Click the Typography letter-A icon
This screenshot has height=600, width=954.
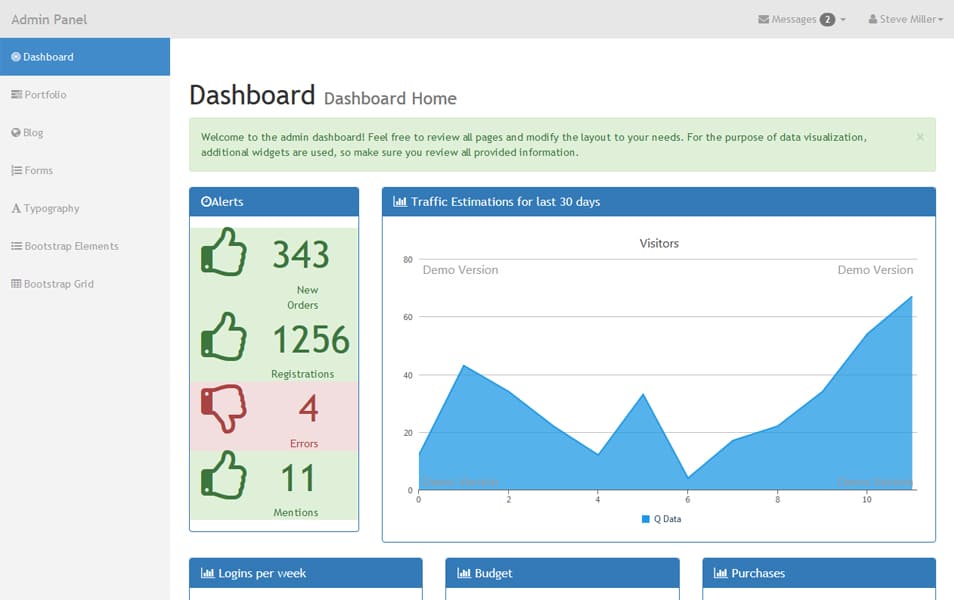pyautogui.click(x=15, y=208)
